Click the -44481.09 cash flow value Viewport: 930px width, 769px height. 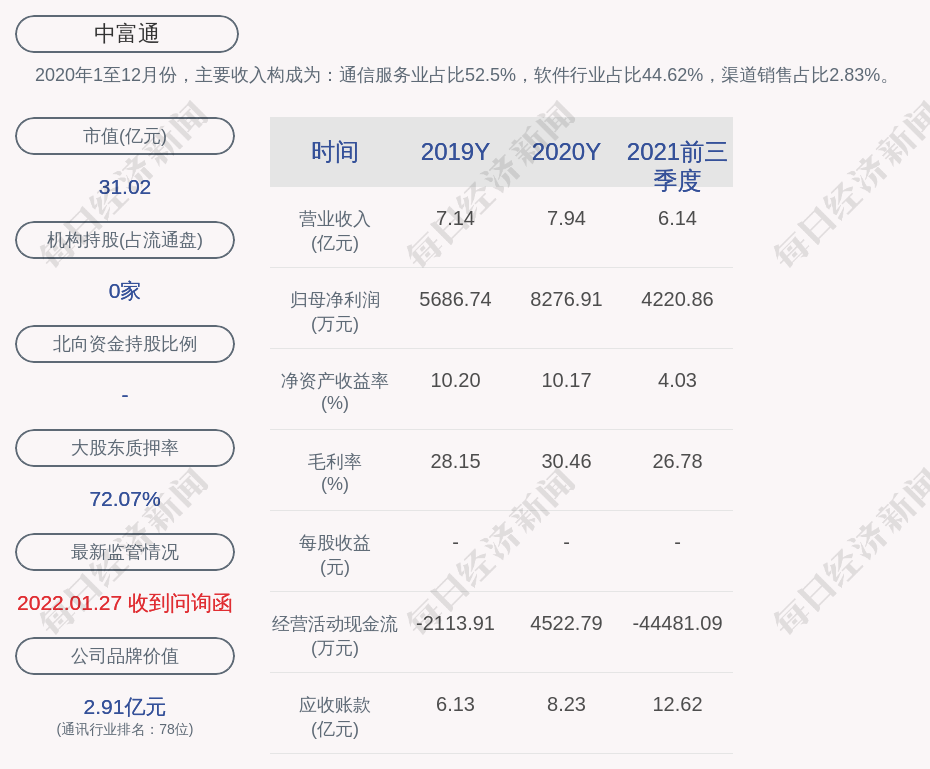click(x=677, y=623)
